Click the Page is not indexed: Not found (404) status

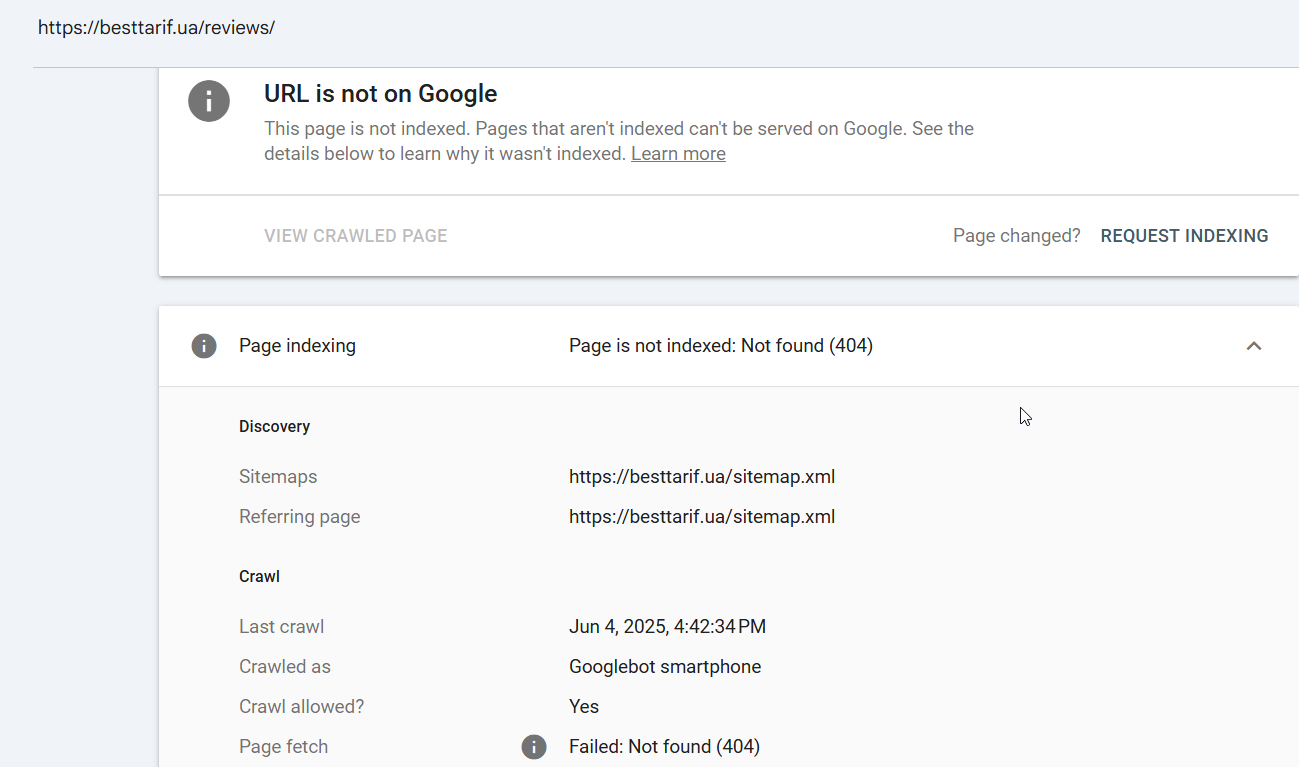pos(720,346)
